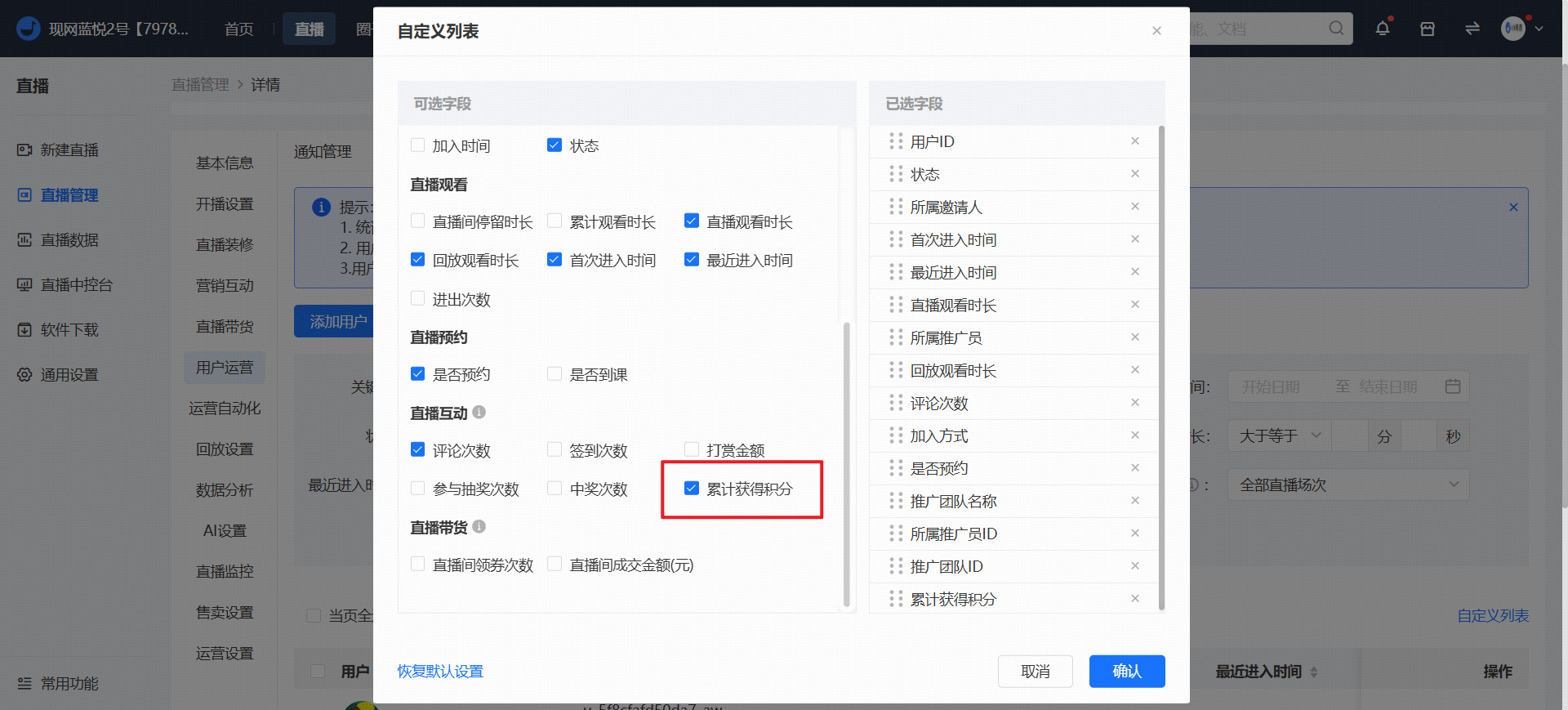The height and width of the screenshot is (710, 1568).
Task: Click the 确认 button
Action: [1127, 672]
